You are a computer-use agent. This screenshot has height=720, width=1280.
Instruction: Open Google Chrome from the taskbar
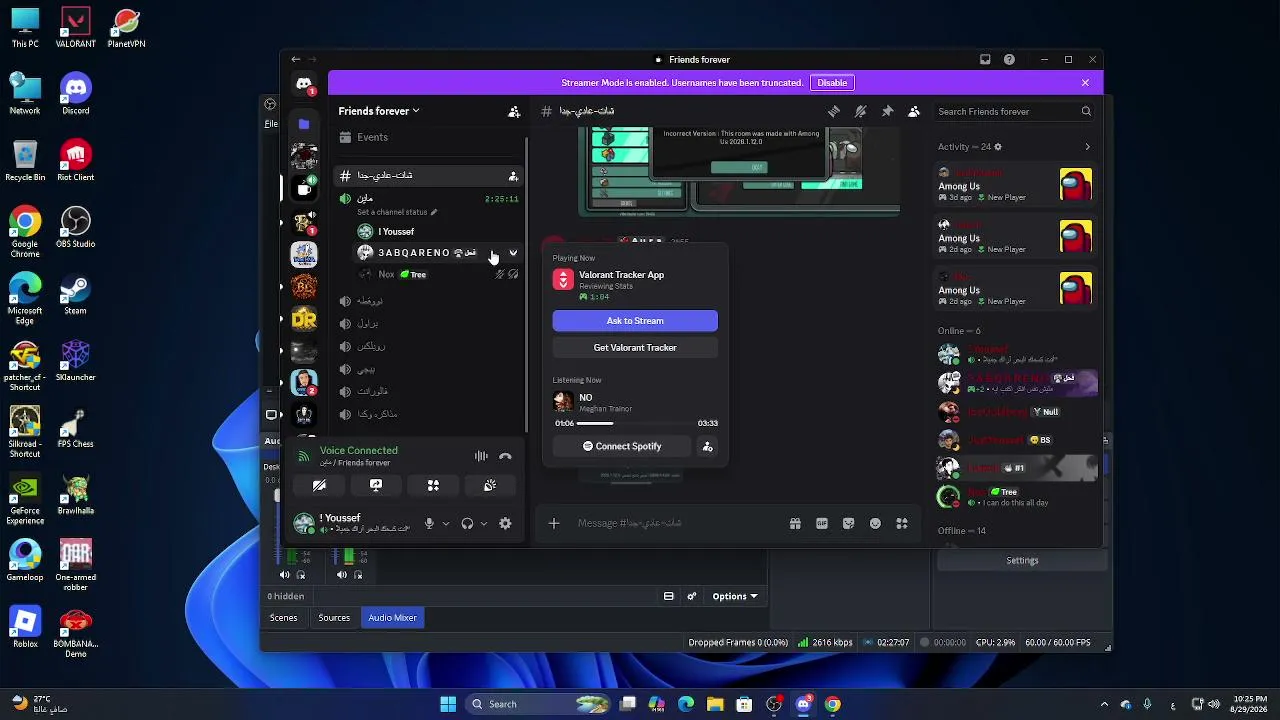[832, 704]
